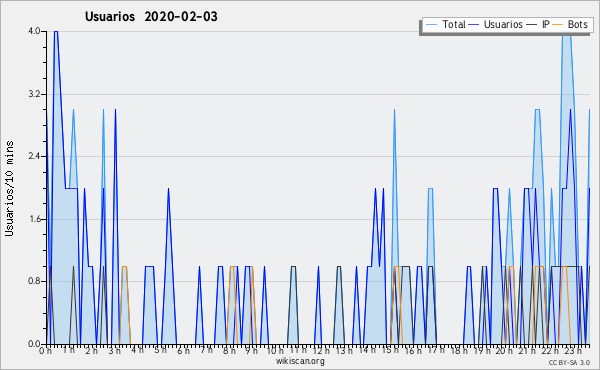
Task: Click the '3.2' y-axis value
Action: [34, 94]
